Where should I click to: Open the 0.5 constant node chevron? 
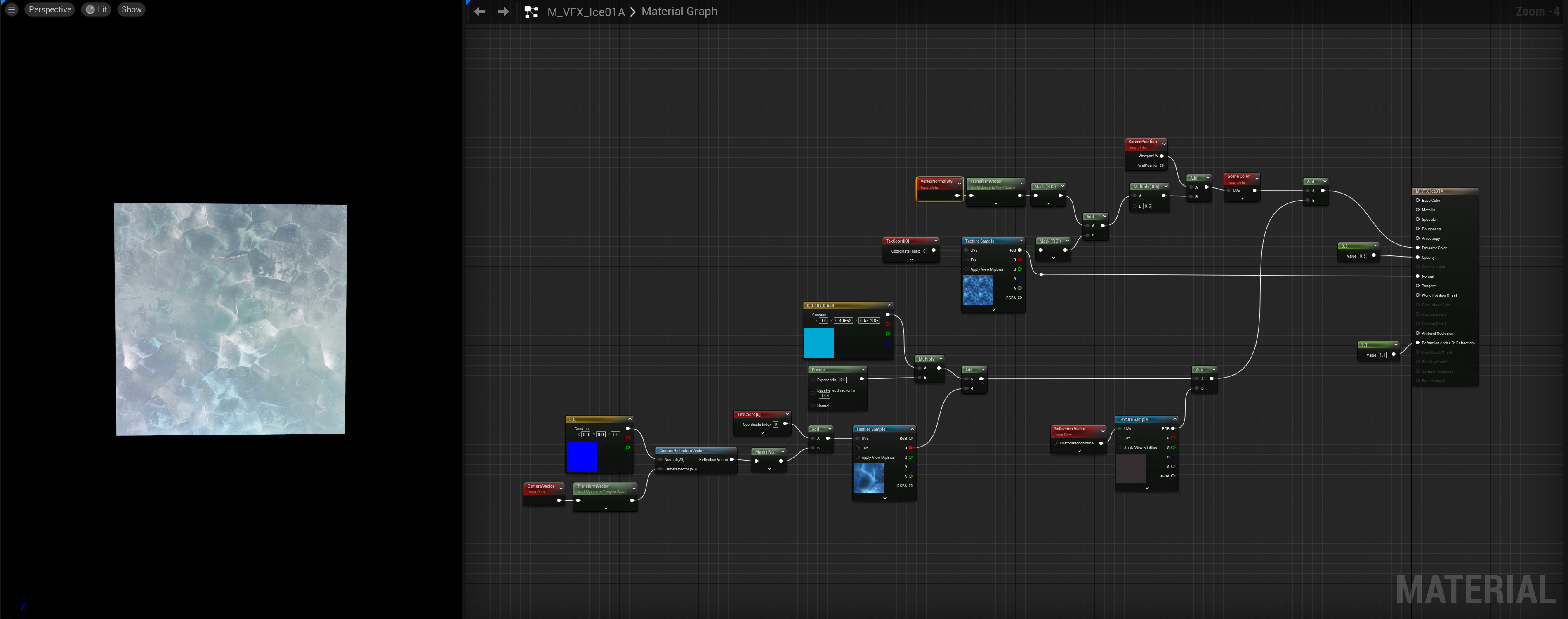coord(1376,246)
